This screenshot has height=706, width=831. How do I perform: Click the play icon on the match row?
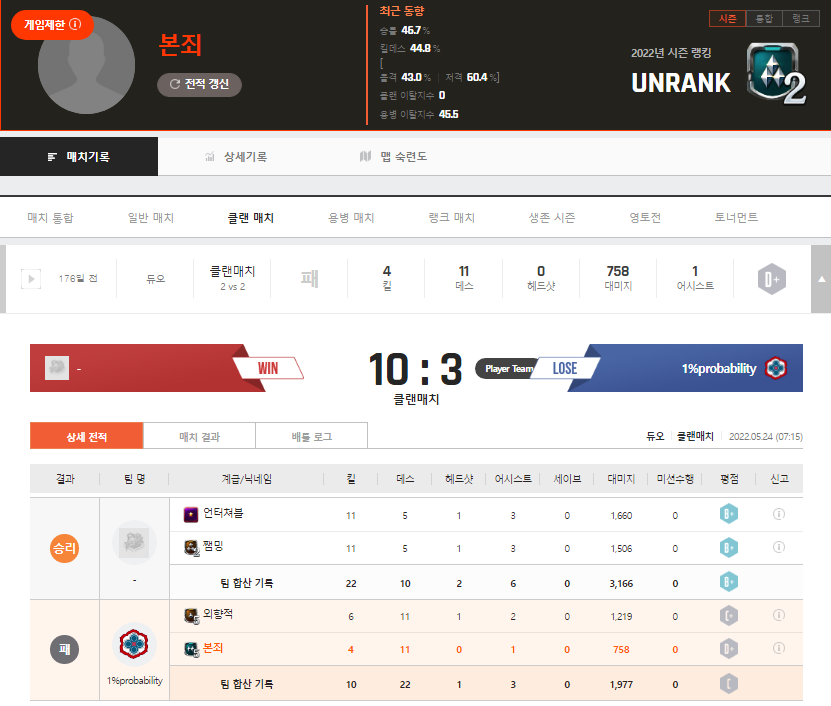(x=31, y=279)
